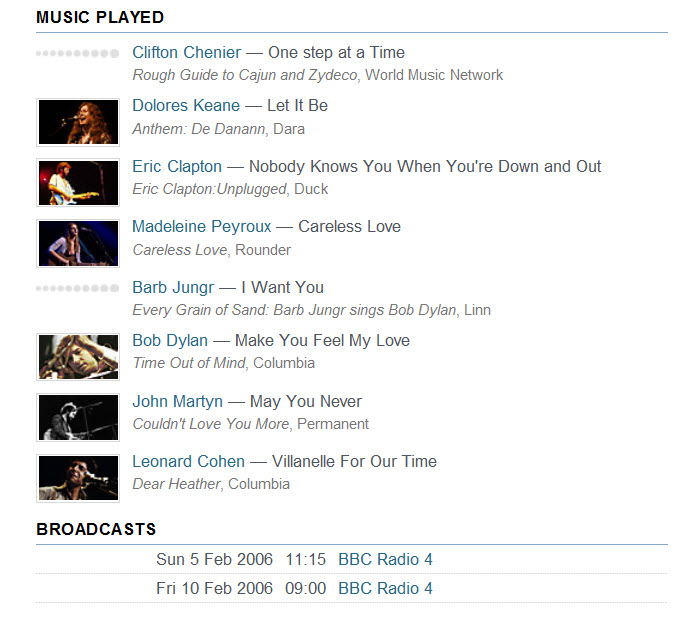688x625 pixels.
Task: Select the Leonard Cohen artist link
Action: (x=188, y=462)
